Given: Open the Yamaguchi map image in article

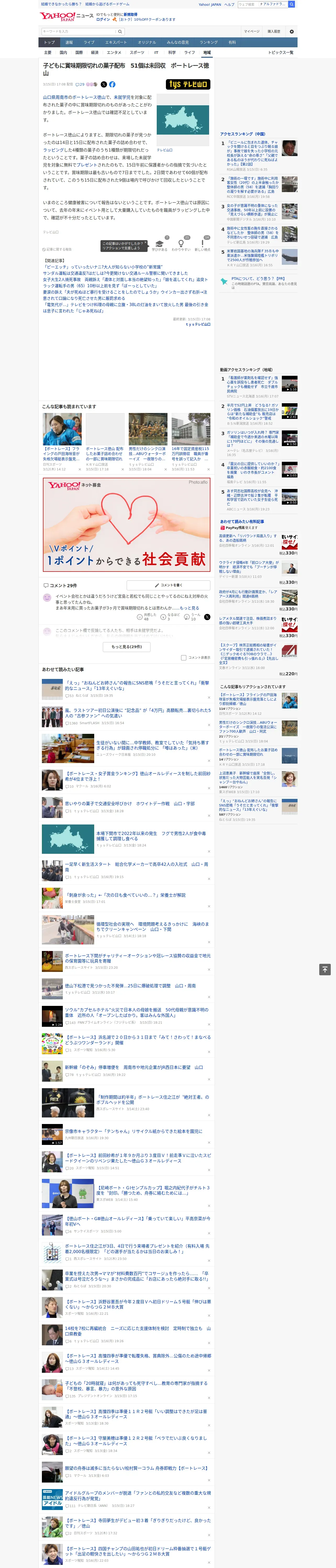Looking at the screenshot, I should (183, 120).
